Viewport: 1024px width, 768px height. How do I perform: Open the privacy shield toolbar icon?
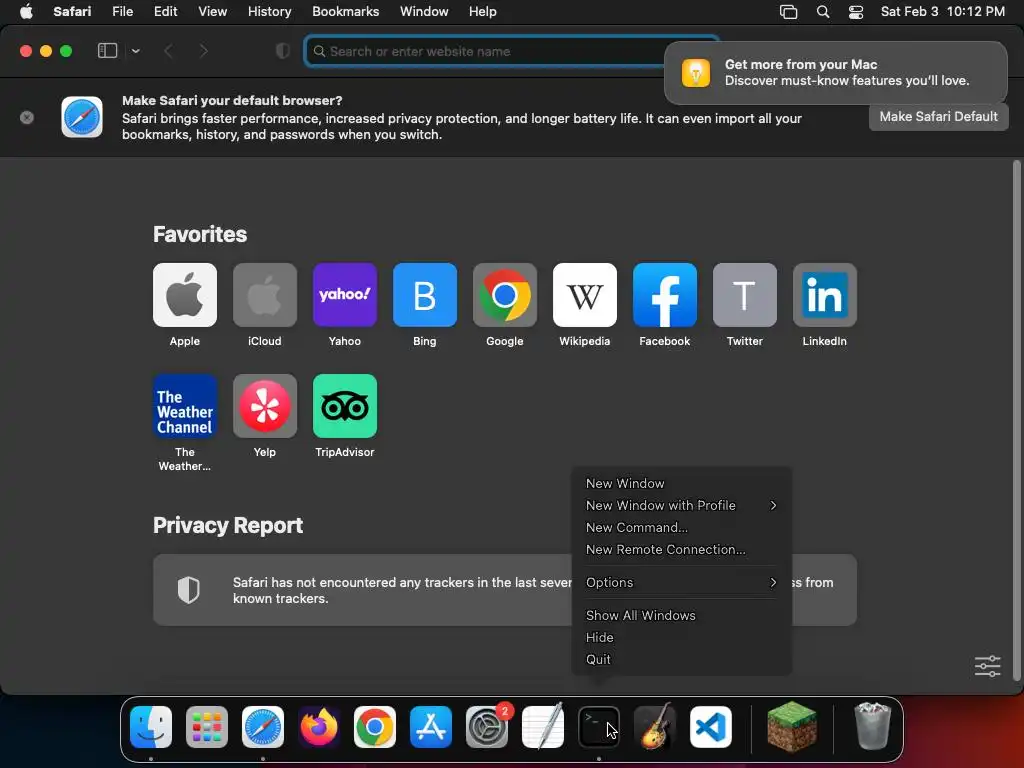click(283, 51)
